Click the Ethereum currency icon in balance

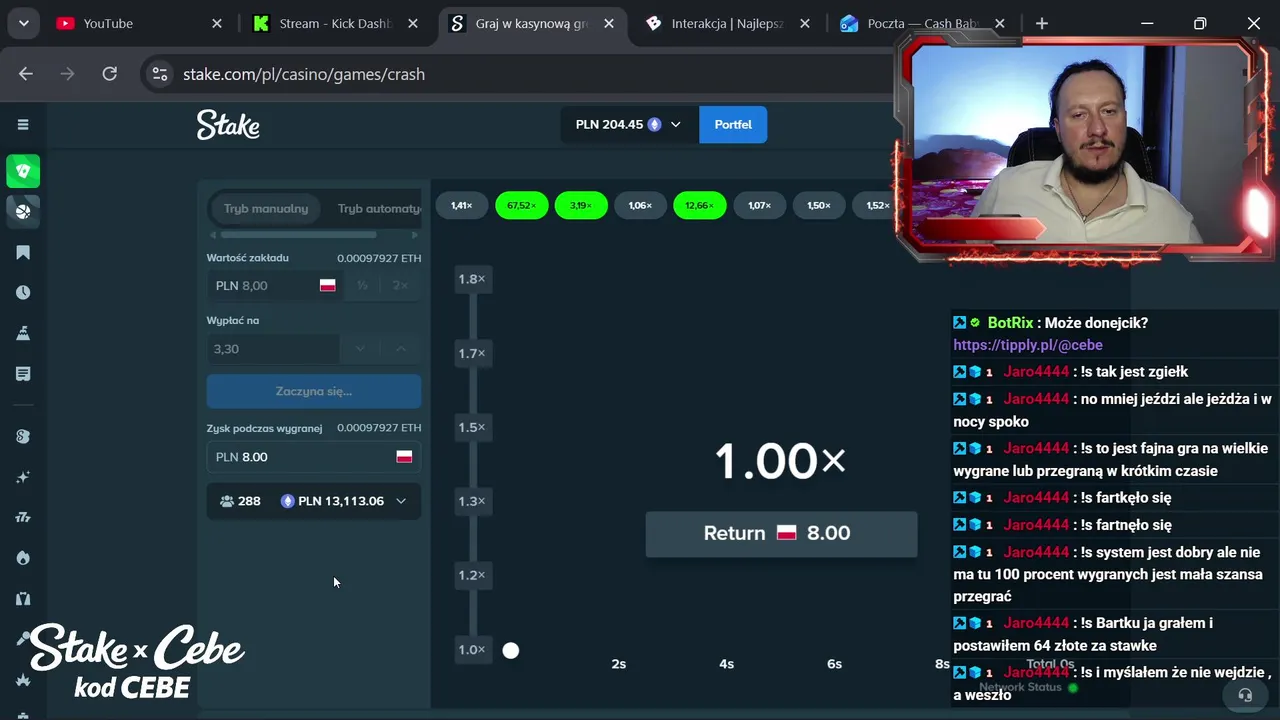tap(655, 124)
